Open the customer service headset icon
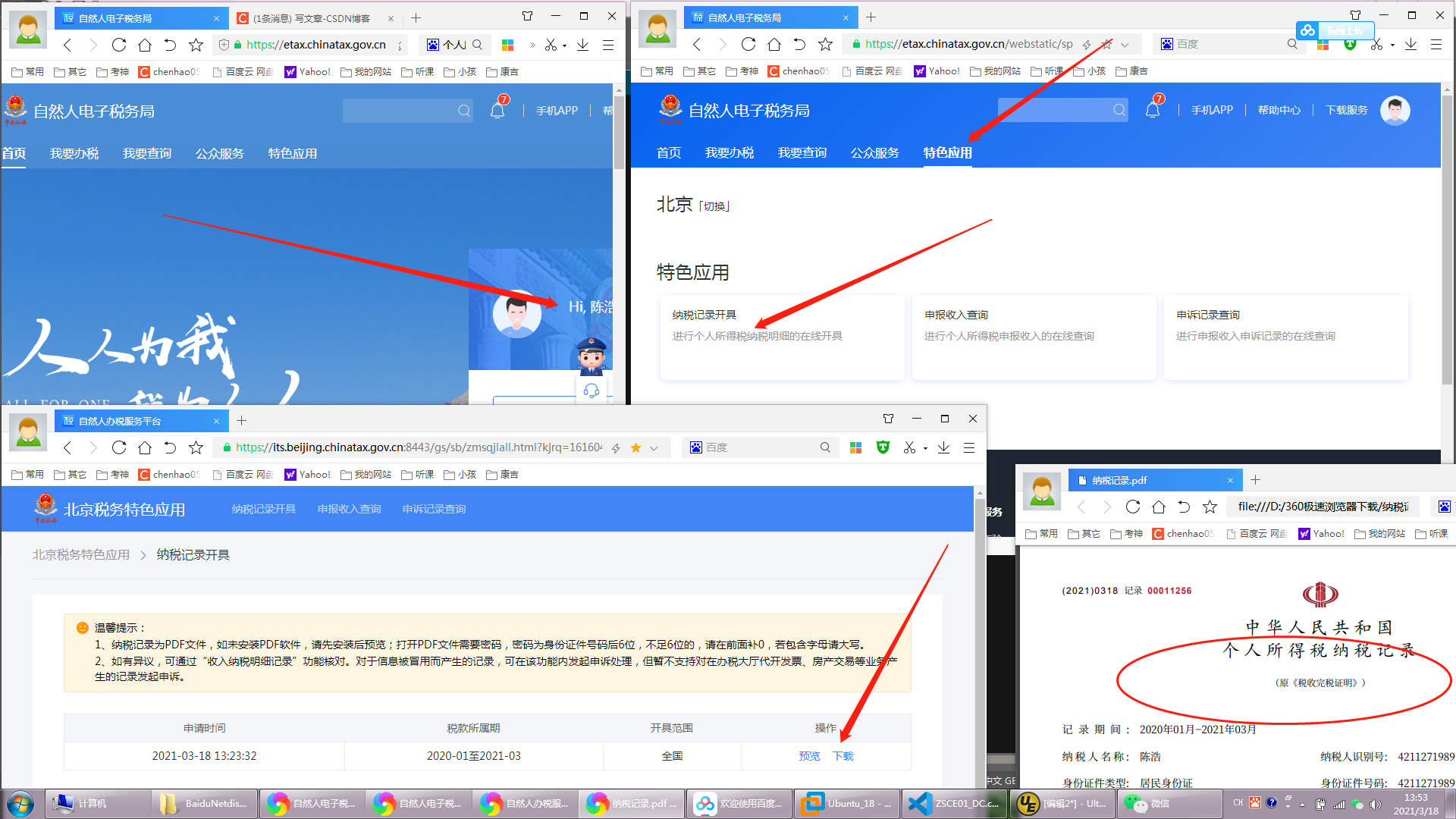Viewport: 1456px width, 819px height. [591, 391]
